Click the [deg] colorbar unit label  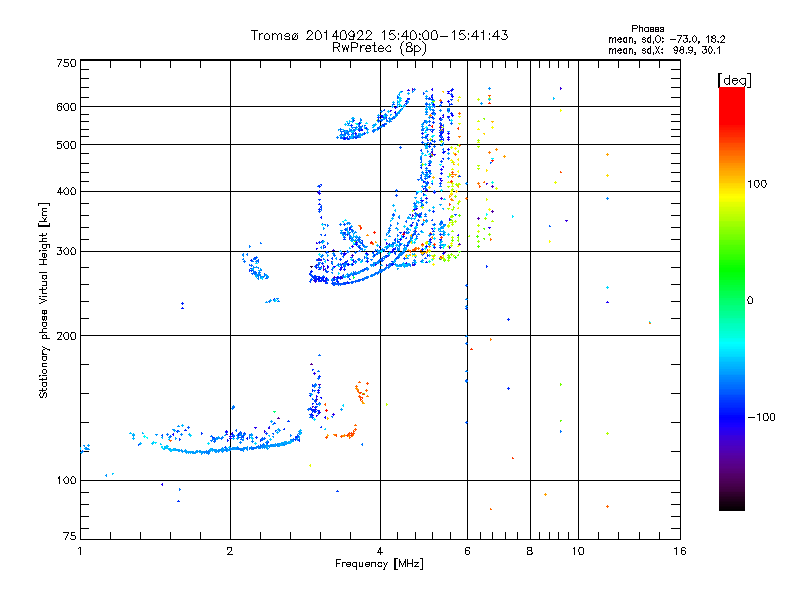pyautogui.click(x=734, y=80)
